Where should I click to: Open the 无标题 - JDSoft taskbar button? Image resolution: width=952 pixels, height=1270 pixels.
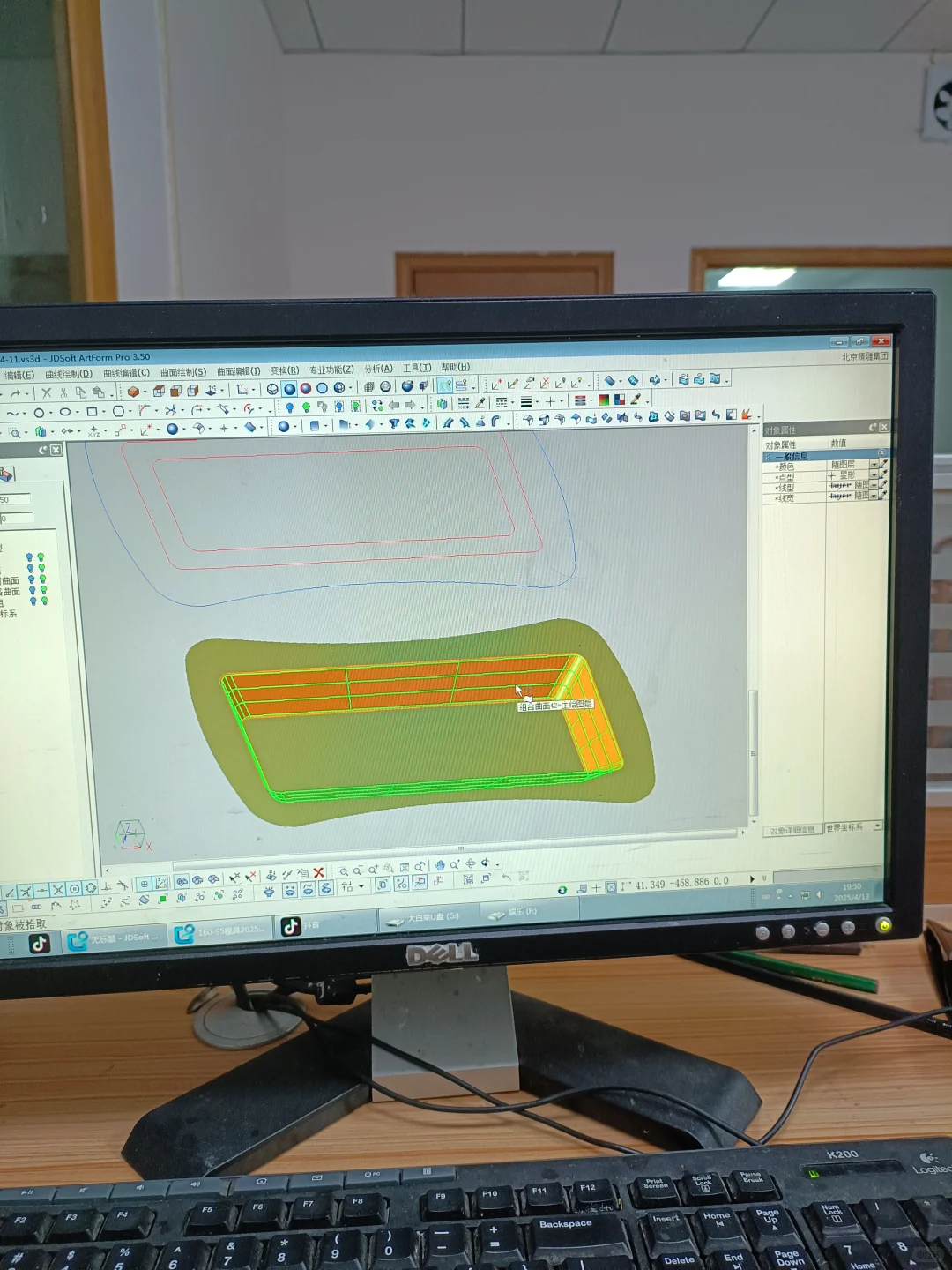point(115,938)
